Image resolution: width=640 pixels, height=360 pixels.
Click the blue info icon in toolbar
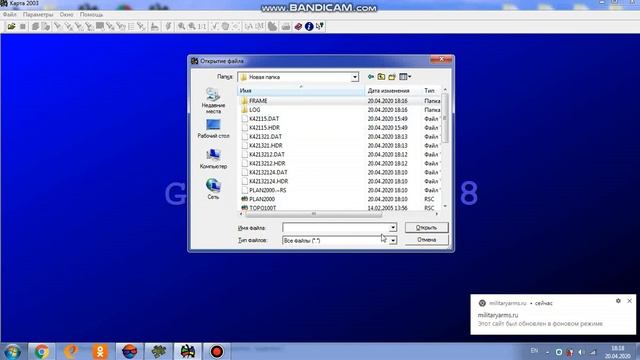(x=309, y=27)
